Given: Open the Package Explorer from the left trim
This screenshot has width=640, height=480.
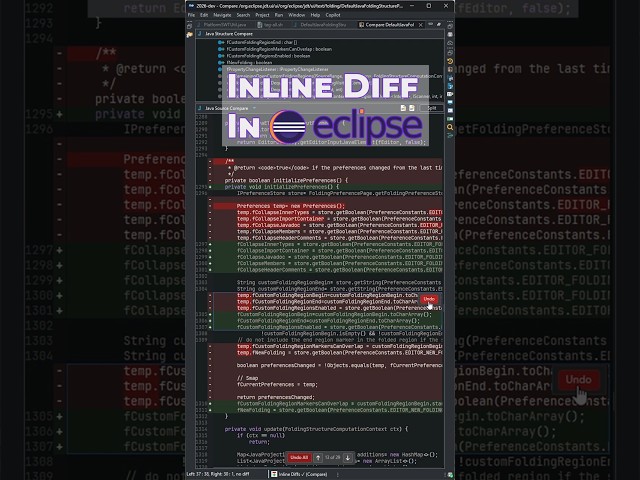Looking at the screenshot, I should coord(189,35).
